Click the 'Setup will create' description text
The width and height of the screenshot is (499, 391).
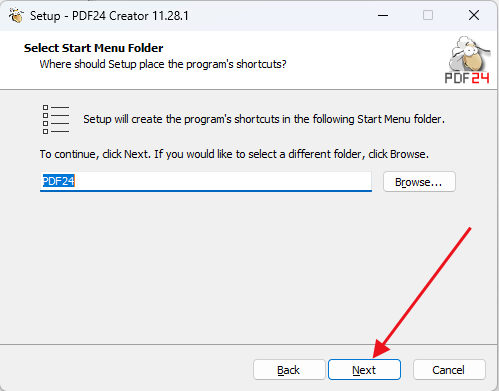pyautogui.click(x=264, y=119)
